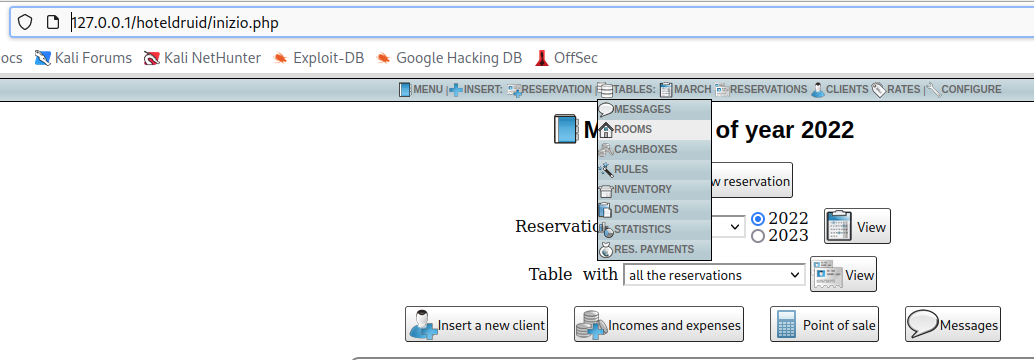Click the MENU text link in top bar

[428, 90]
